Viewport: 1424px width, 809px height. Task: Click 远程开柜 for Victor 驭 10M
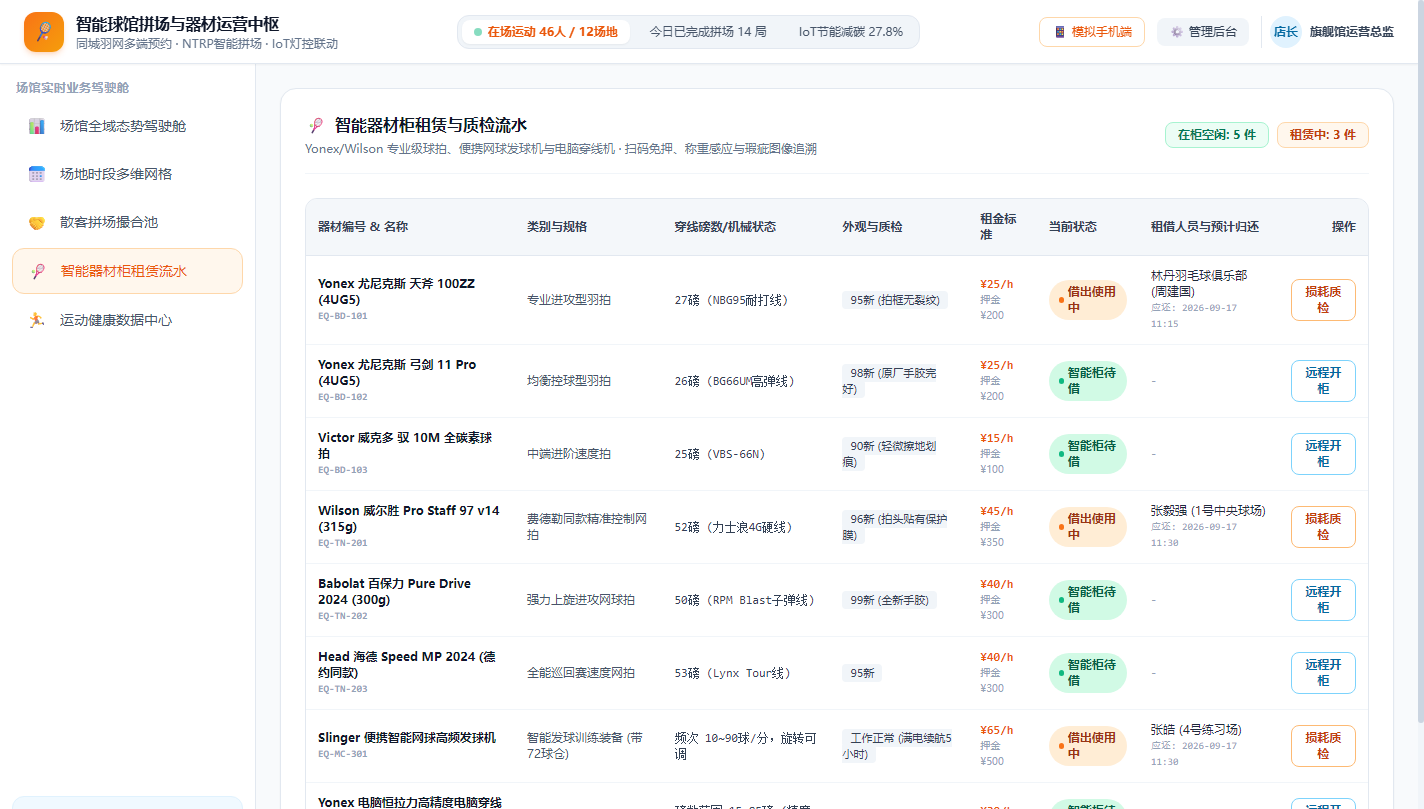(1323, 454)
